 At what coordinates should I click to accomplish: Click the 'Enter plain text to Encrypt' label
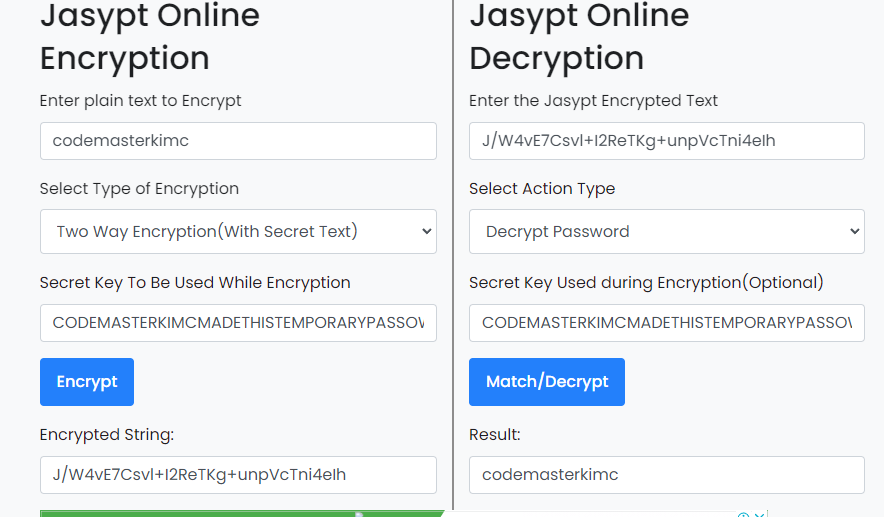tap(140, 101)
